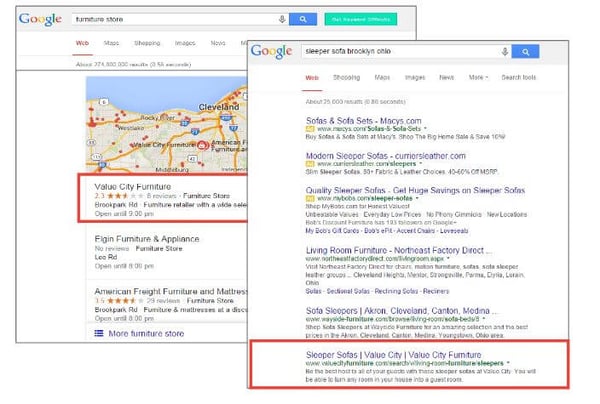Click the My Bob's Gift Cards sitelink
Image resolution: width=600 pixels, height=404 pixels.
click(332, 231)
